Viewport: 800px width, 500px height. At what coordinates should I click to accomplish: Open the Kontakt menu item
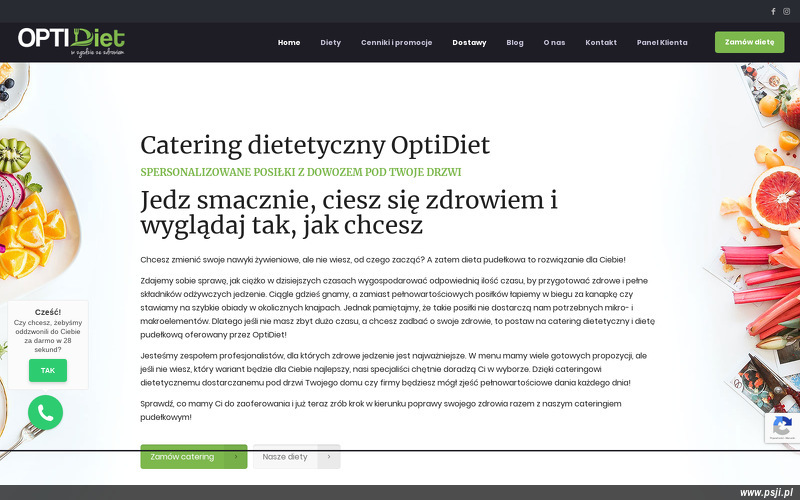[x=601, y=42]
